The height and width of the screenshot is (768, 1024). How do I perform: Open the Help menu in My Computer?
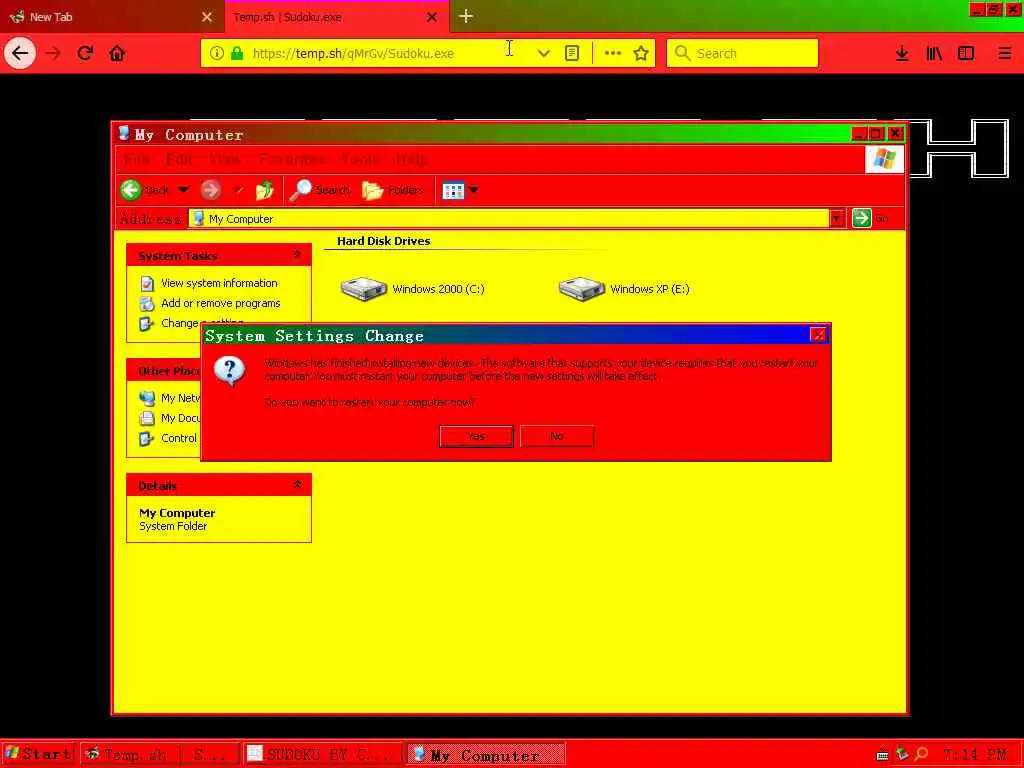[x=411, y=159]
